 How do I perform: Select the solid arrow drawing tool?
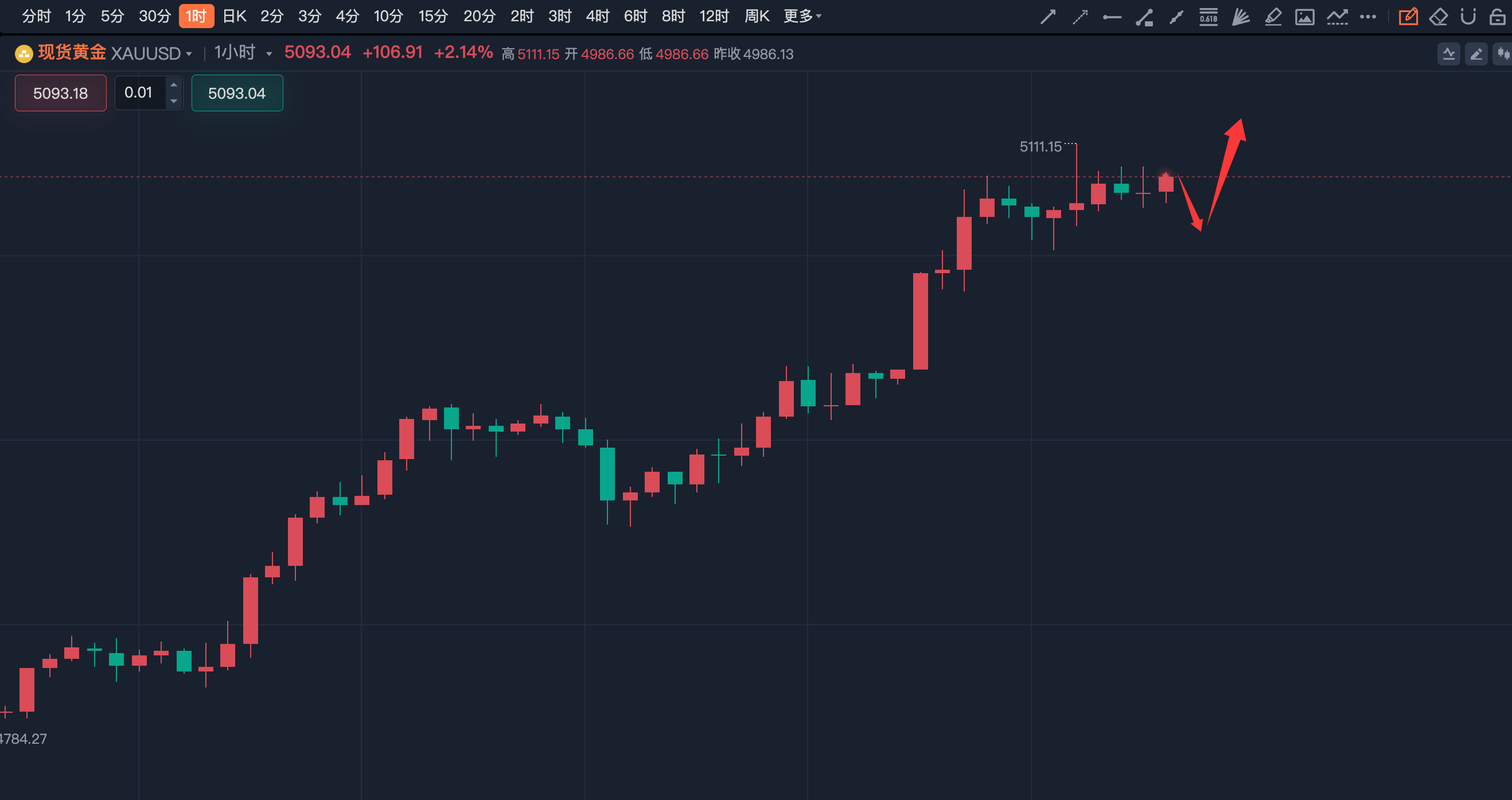[x=1048, y=17]
